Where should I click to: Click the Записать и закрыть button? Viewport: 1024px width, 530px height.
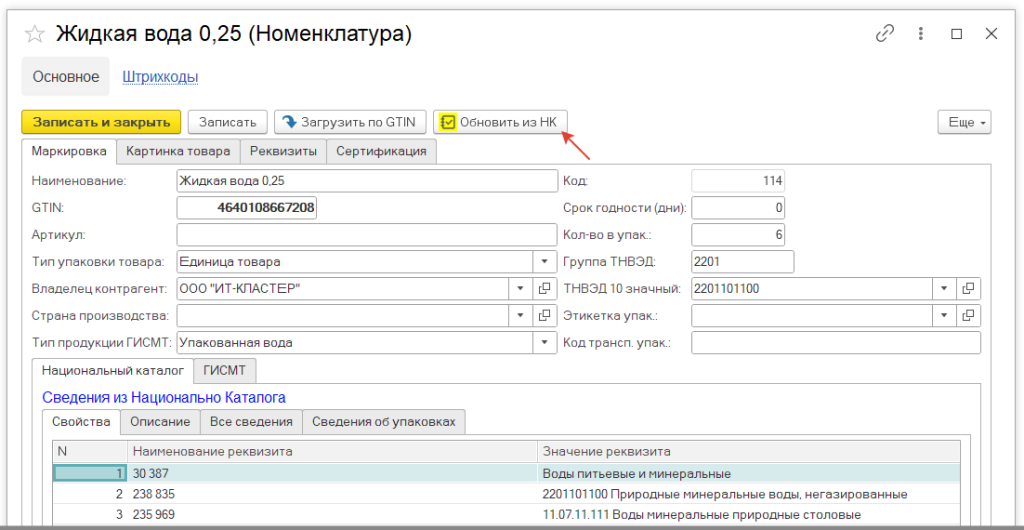[x=101, y=122]
